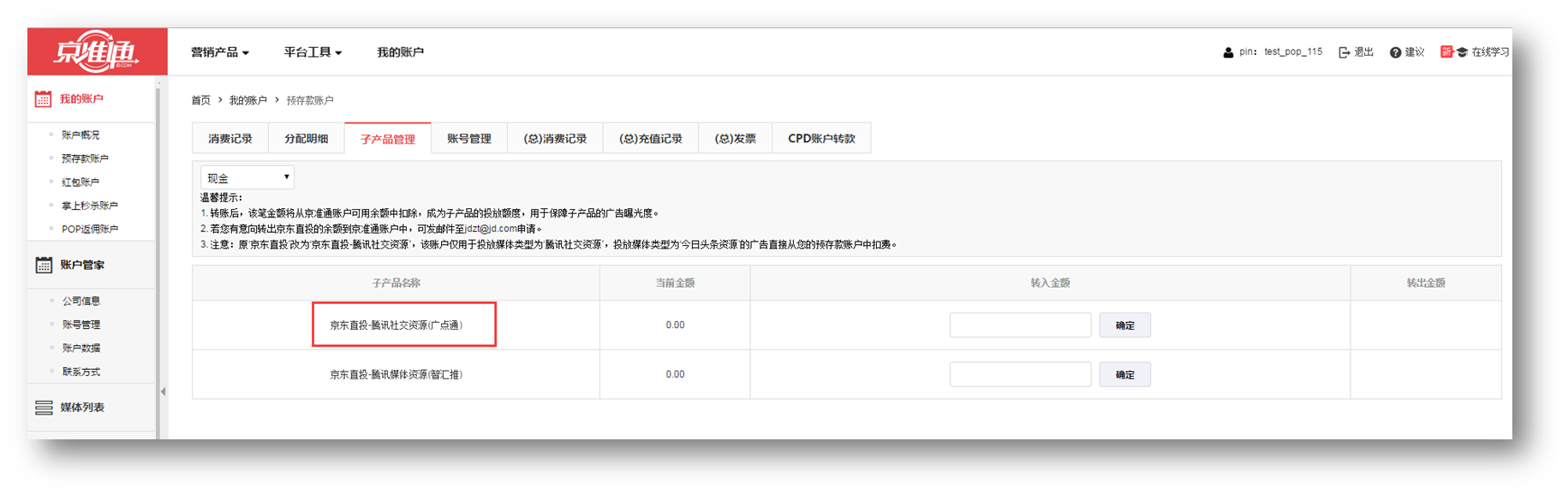1568x495 pixels.
Task: Go to the (总)发票 tab
Action: pyautogui.click(x=736, y=138)
